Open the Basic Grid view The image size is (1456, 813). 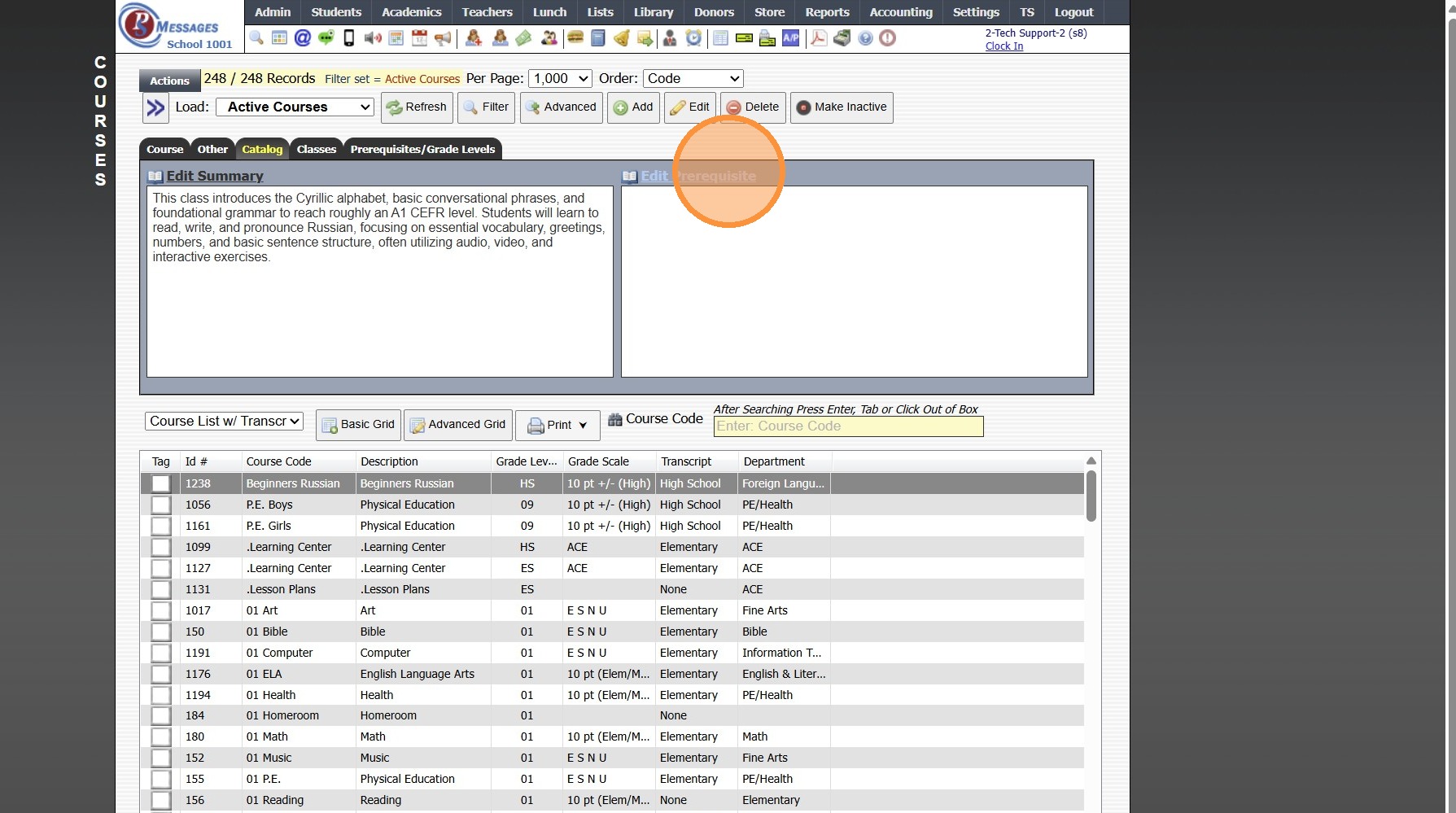point(359,425)
